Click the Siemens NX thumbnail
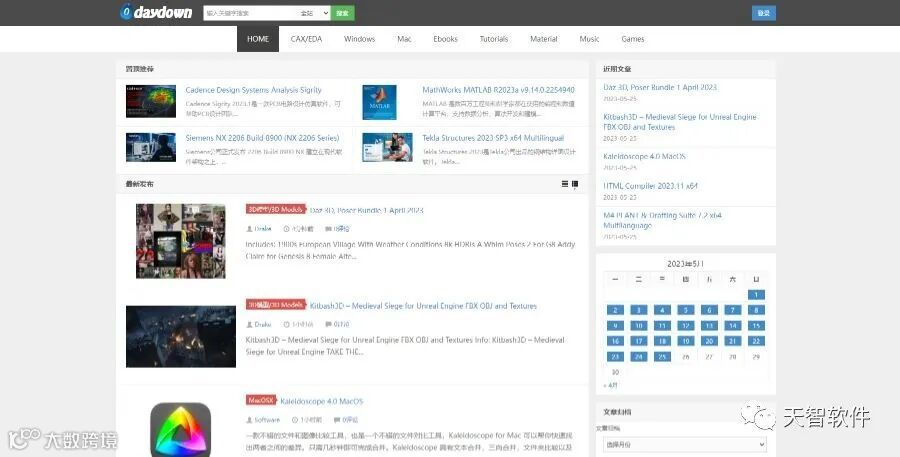This screenshot has width=900, height=457. (x=151, y=148)
